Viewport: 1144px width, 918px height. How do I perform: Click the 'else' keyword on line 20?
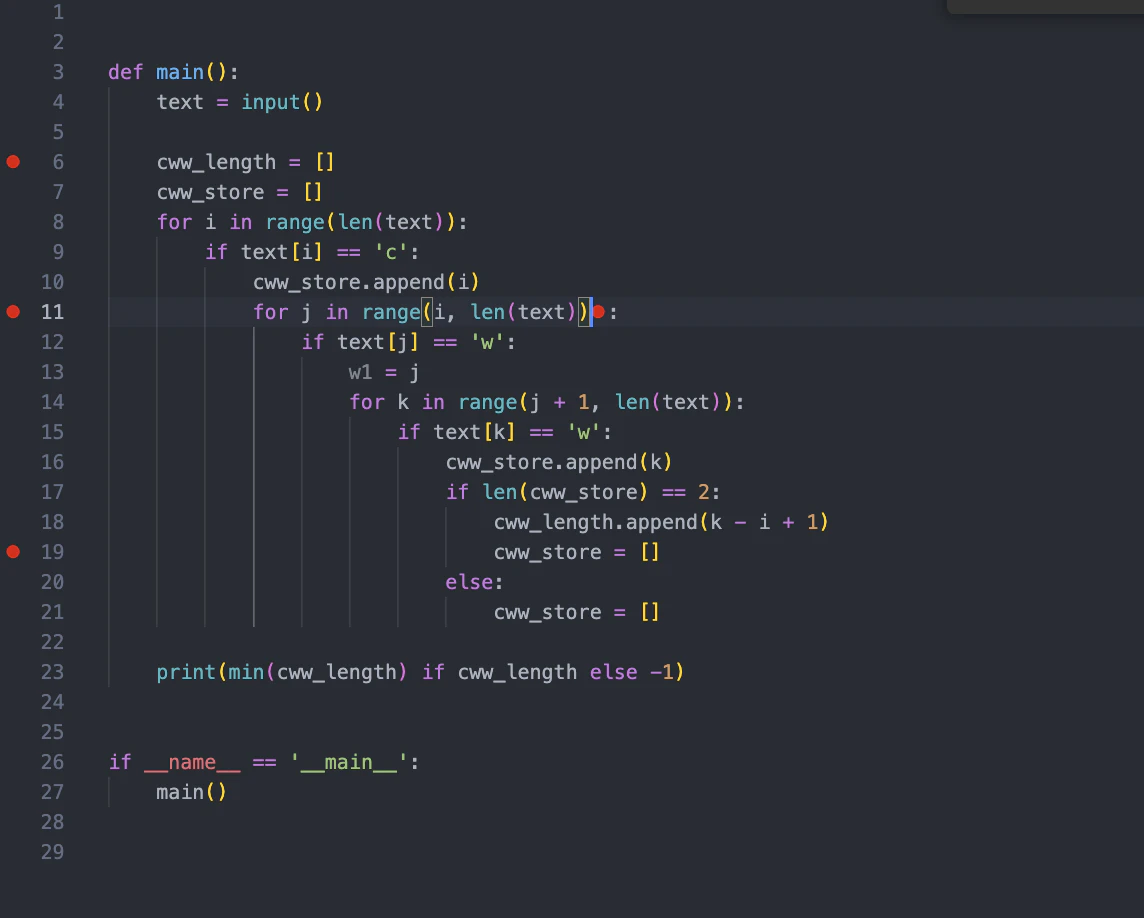469,582
